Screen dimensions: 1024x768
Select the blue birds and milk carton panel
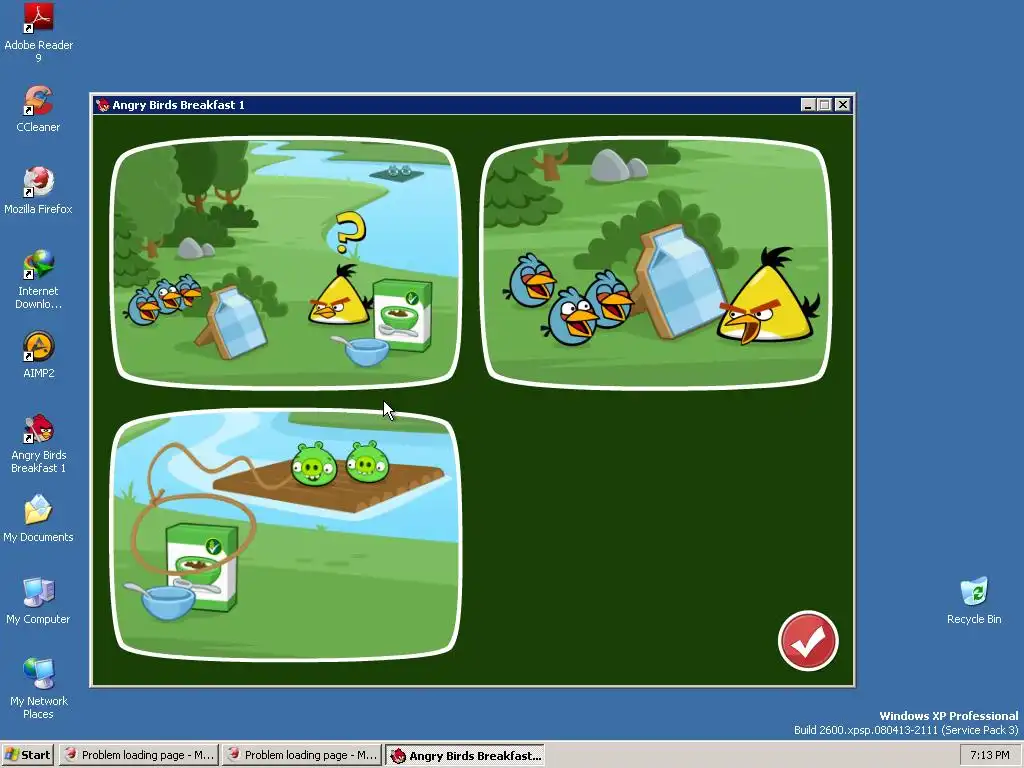[656, 263]
